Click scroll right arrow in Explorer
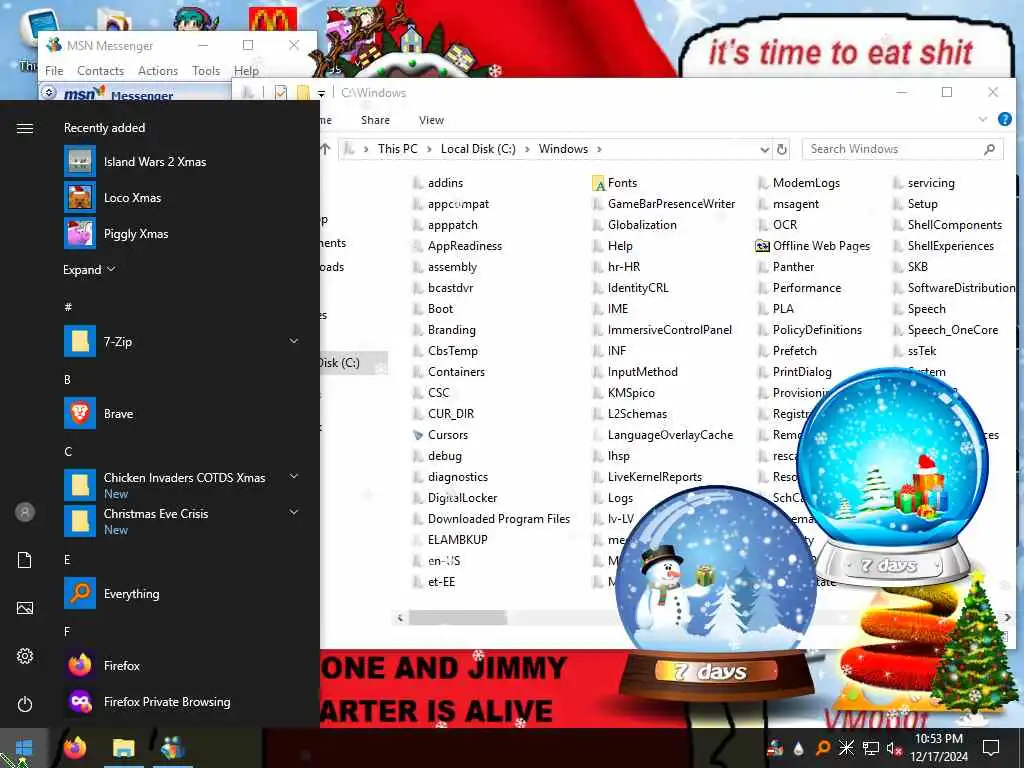The height and width of the screenshot is (768, 1024). pos(1008,617)
